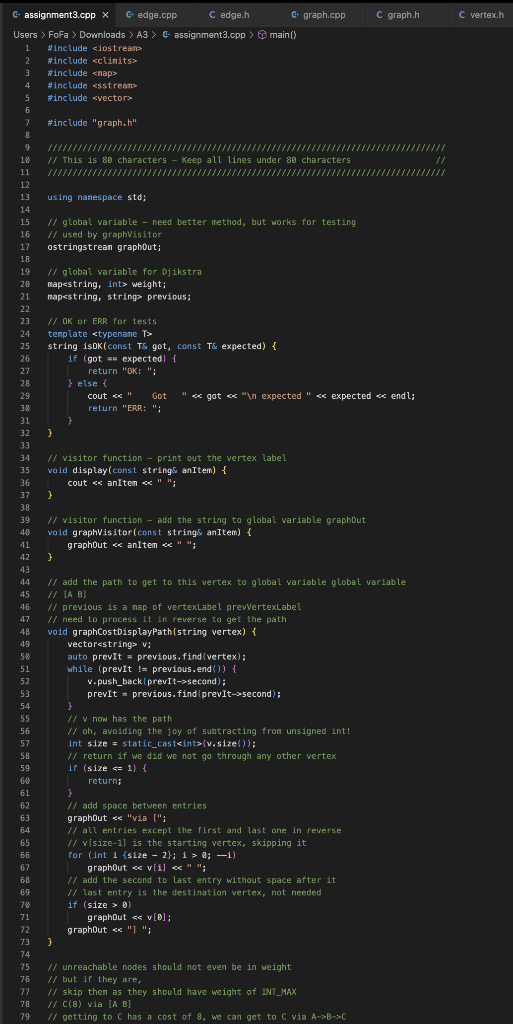
Task: Click '#include <iostream>' on line 1
Action: tap(95, 48)
